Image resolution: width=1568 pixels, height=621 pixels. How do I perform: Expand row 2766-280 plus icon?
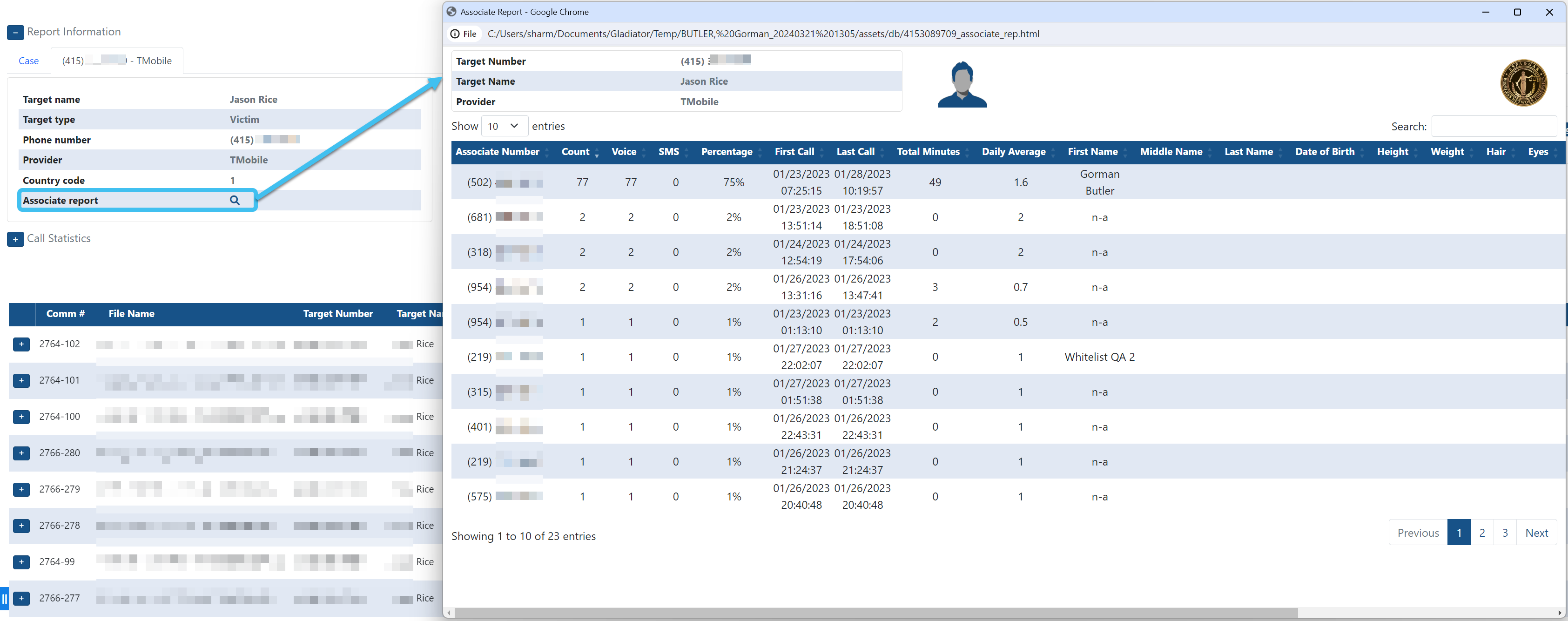click(21, 453)
